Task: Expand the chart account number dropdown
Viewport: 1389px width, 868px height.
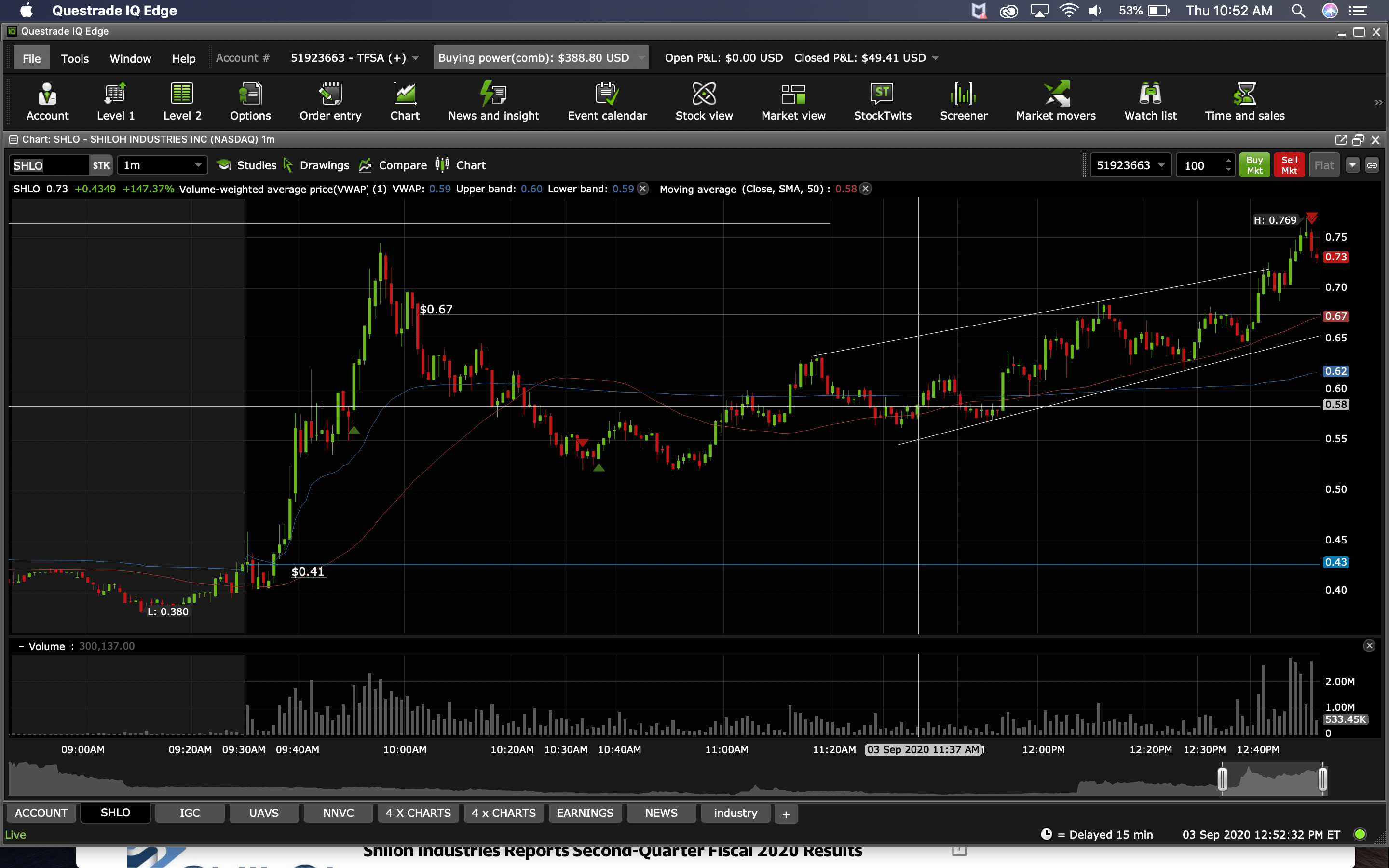Action: point(1162,165)
